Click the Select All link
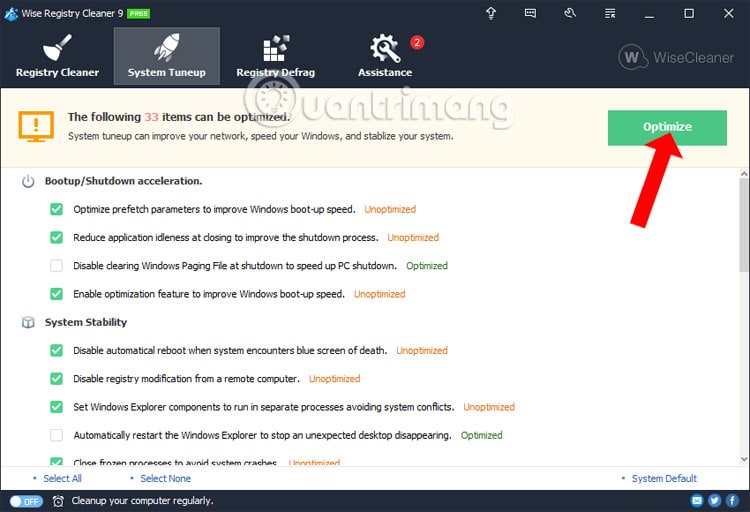 (x=63, y=479)
